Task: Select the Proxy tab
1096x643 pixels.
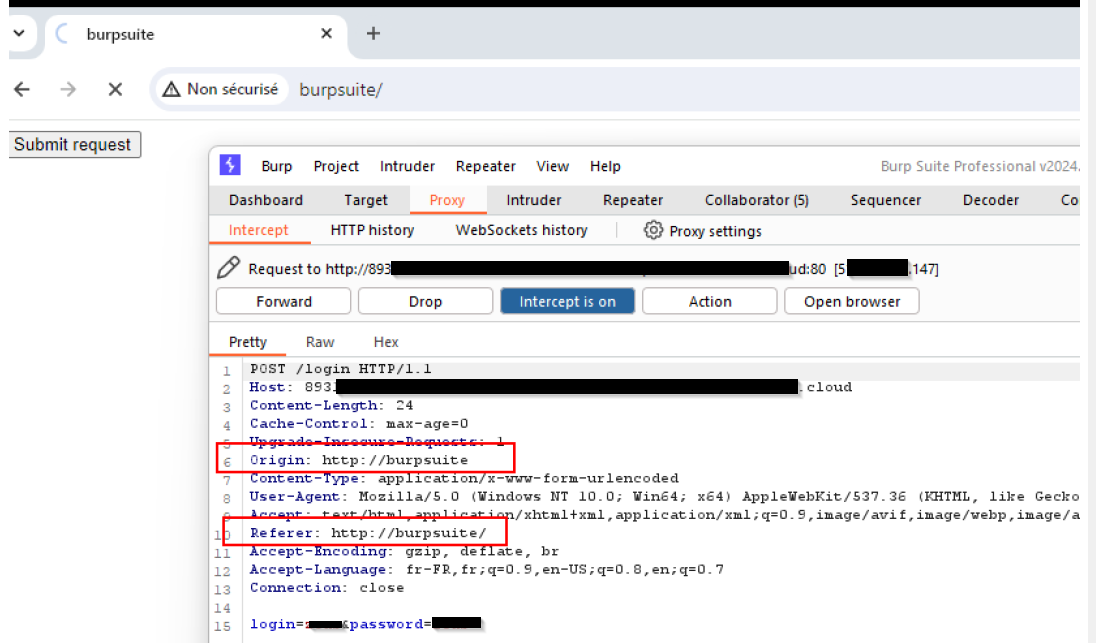Action: click(447, 200)
